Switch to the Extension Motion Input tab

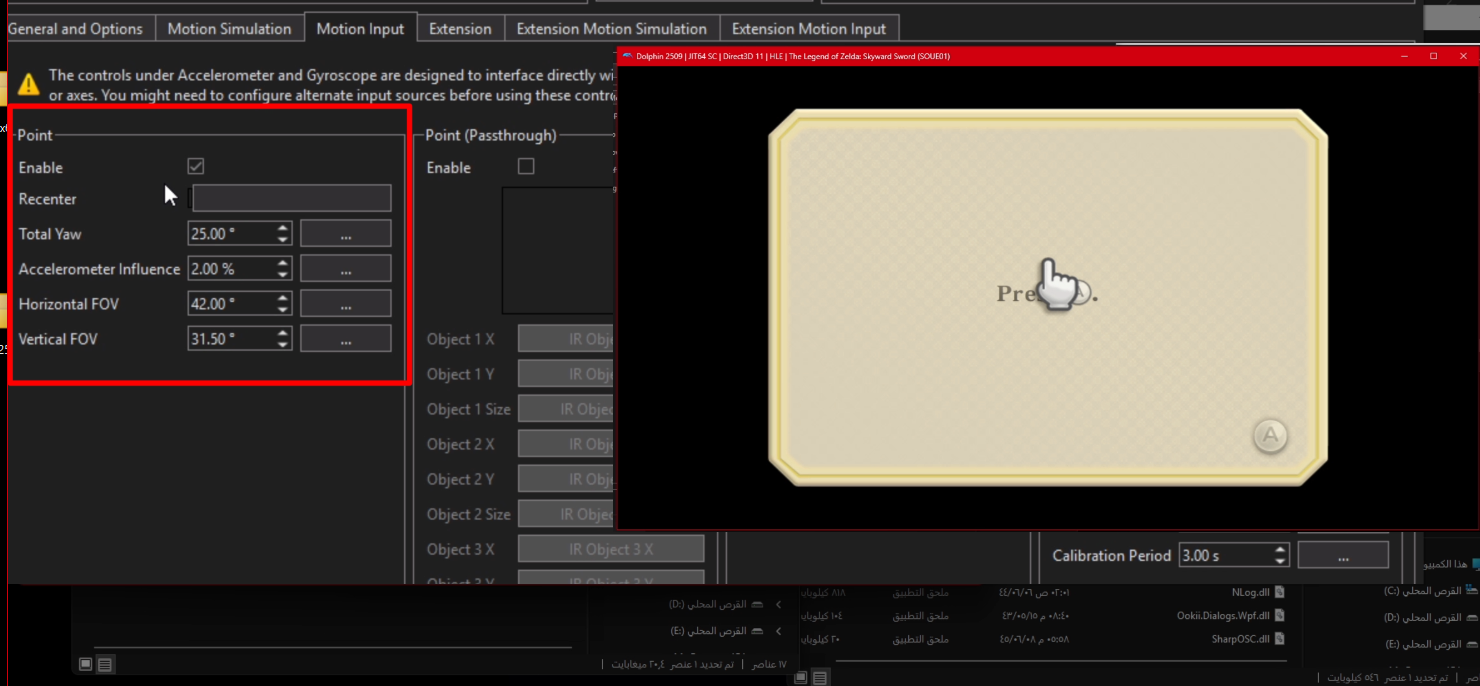[x=809, y=29]
